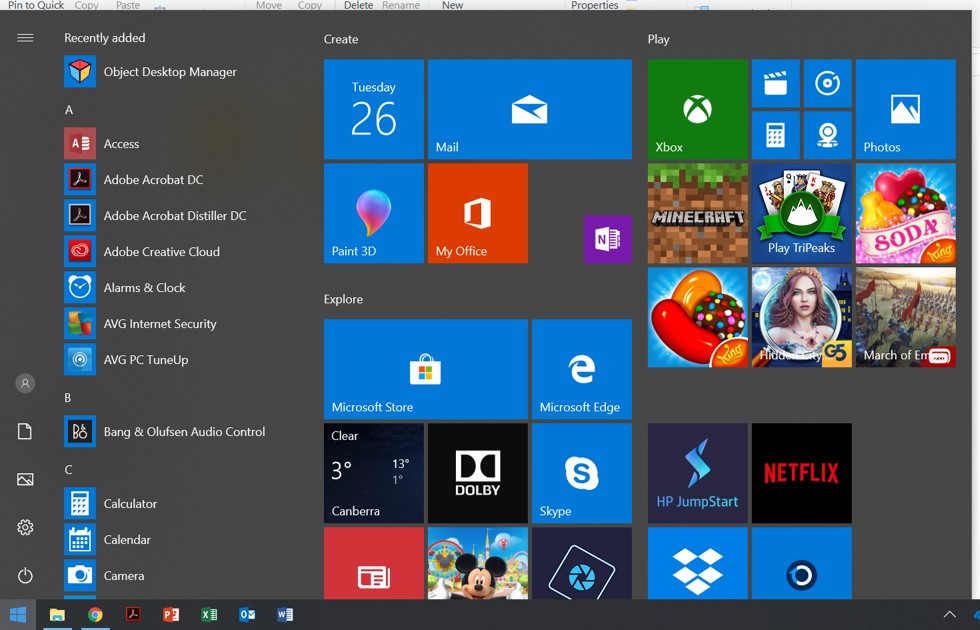Open the Photoshop Express camera shutter tile
Image resolution: width=980 pixels, height=630 pixels.
click(582, 563)
